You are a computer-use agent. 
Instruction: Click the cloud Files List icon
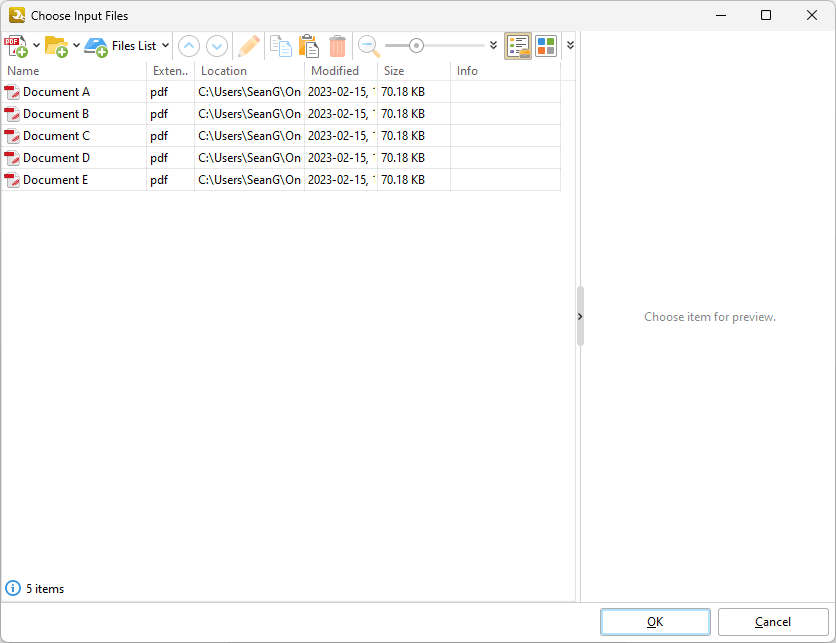click(x=96, y=46)
